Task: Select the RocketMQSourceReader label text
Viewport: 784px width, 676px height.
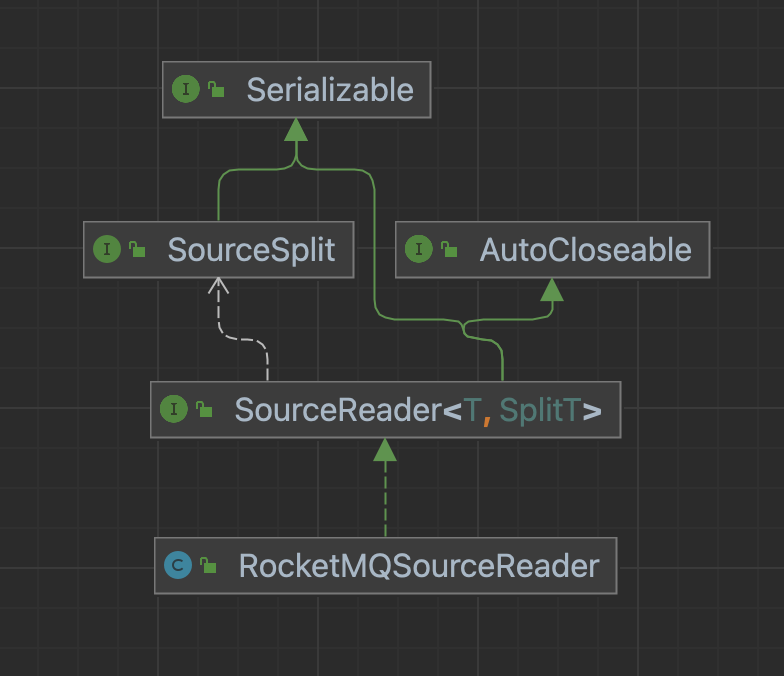Action: [x=419, y=566]
